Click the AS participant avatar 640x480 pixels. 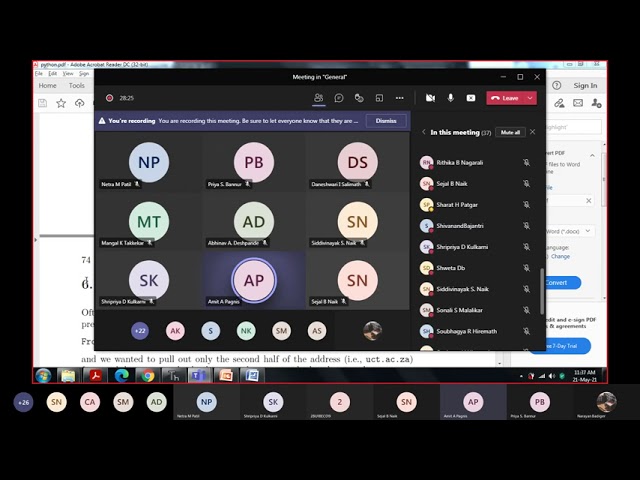click(317, 331)
